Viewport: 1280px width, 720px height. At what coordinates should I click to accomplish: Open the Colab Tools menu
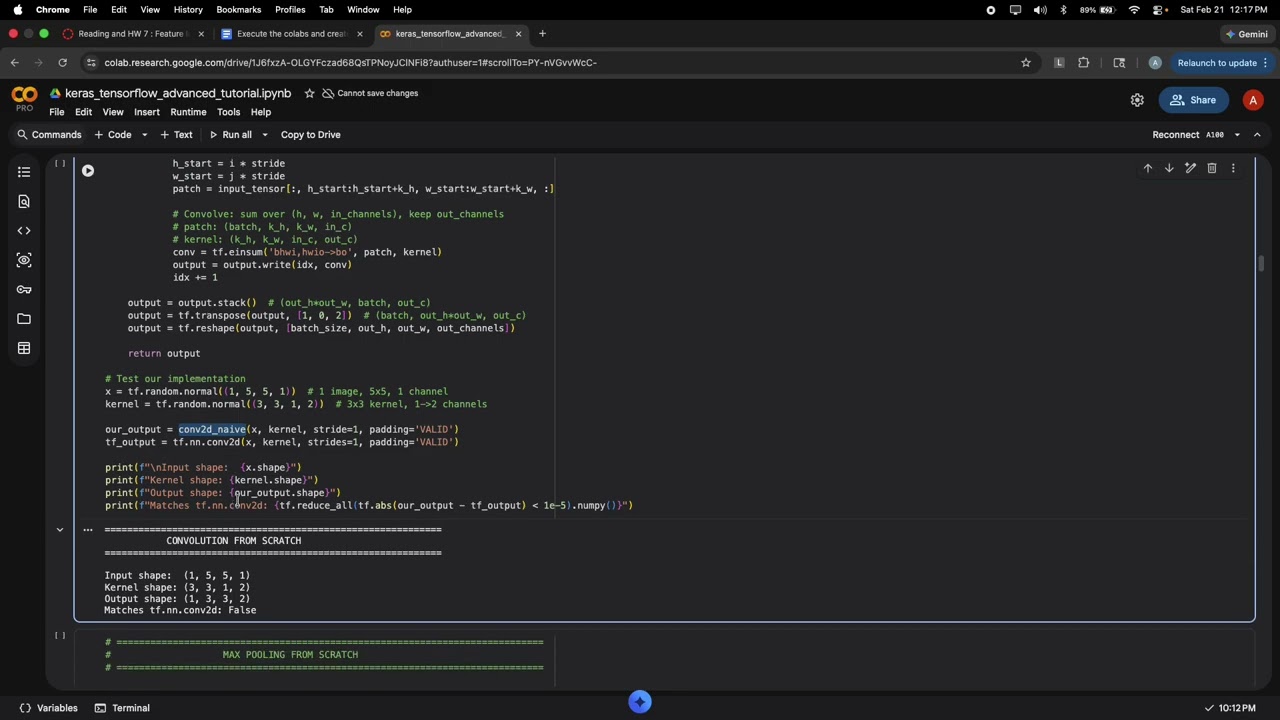pos(228,112)
